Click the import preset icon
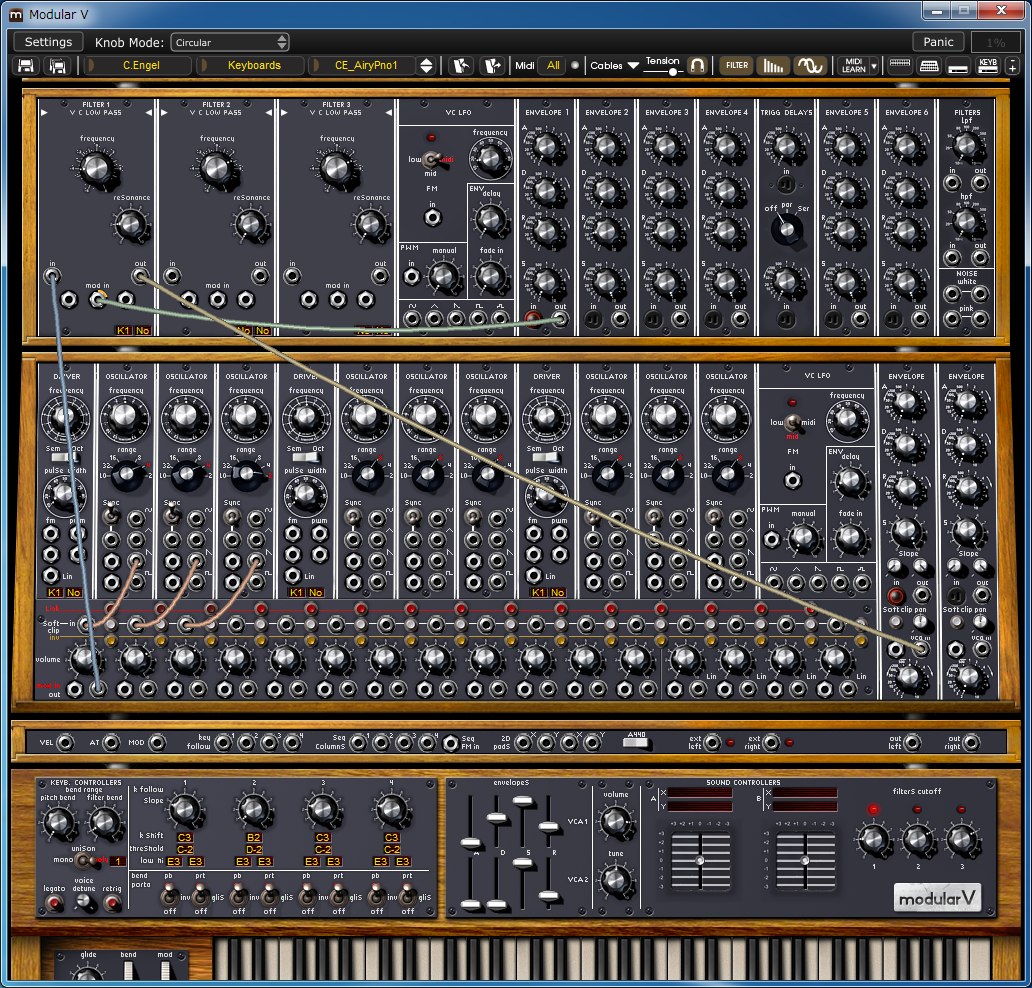The image size is (1032, 988). point(461,65)
